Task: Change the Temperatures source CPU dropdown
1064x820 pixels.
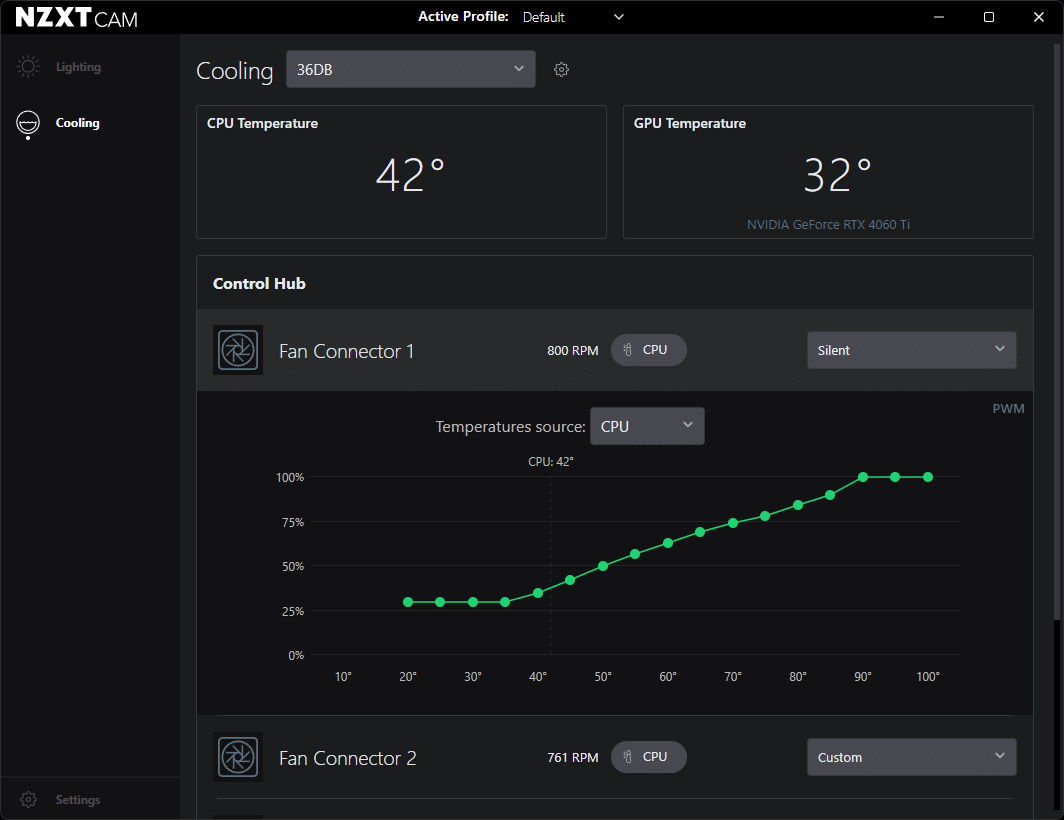Action: pyautogui.click(x=647, y=426)
